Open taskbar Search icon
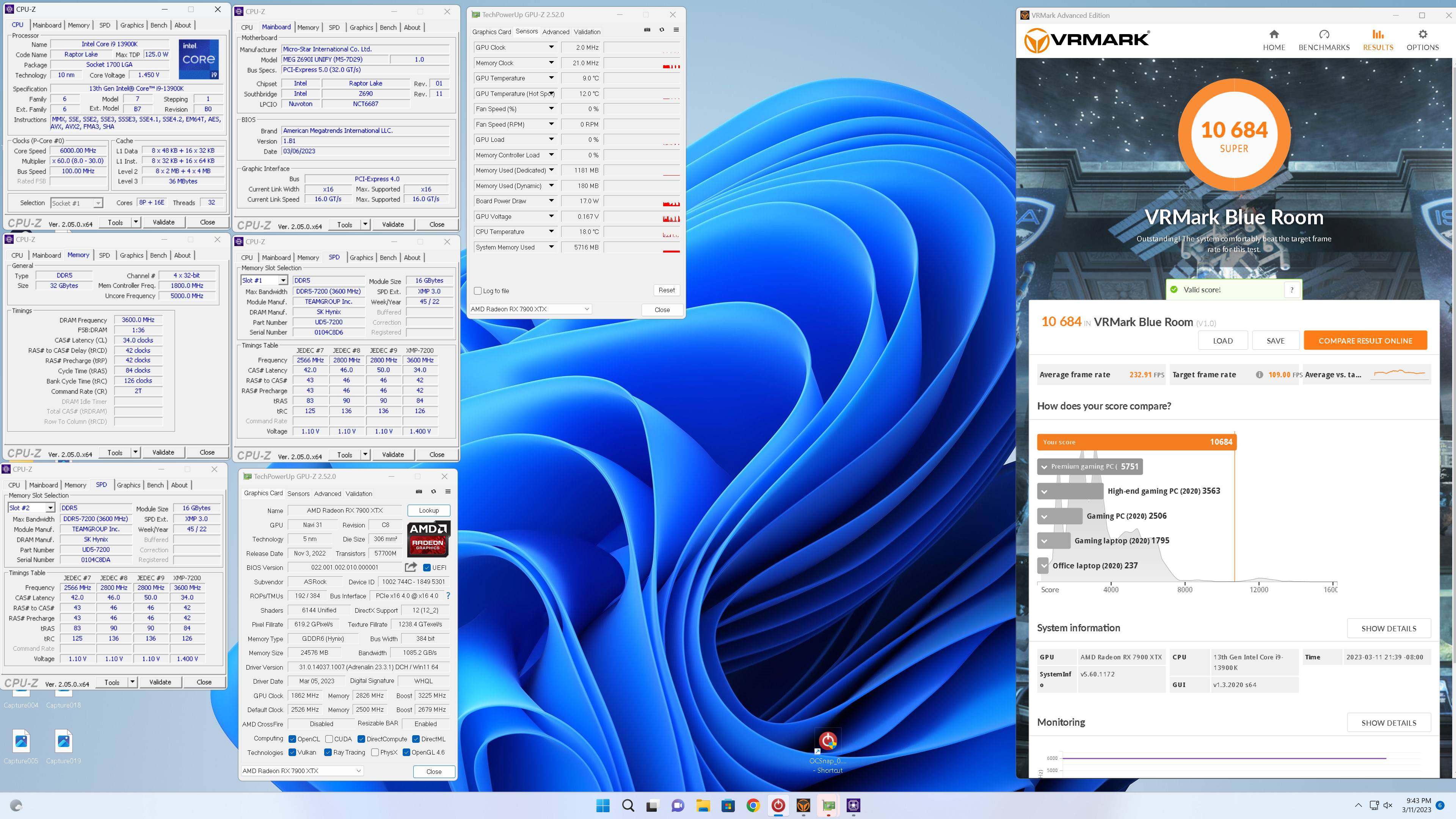1456x819 pixels. click(x=628, y=805)
